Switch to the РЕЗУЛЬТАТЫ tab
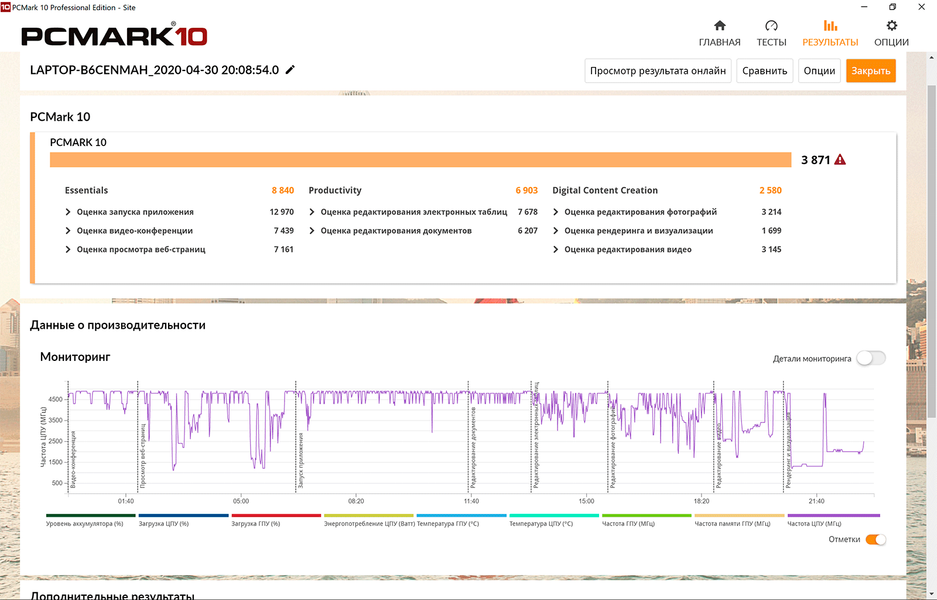The image size is (937, 600). 830,33
